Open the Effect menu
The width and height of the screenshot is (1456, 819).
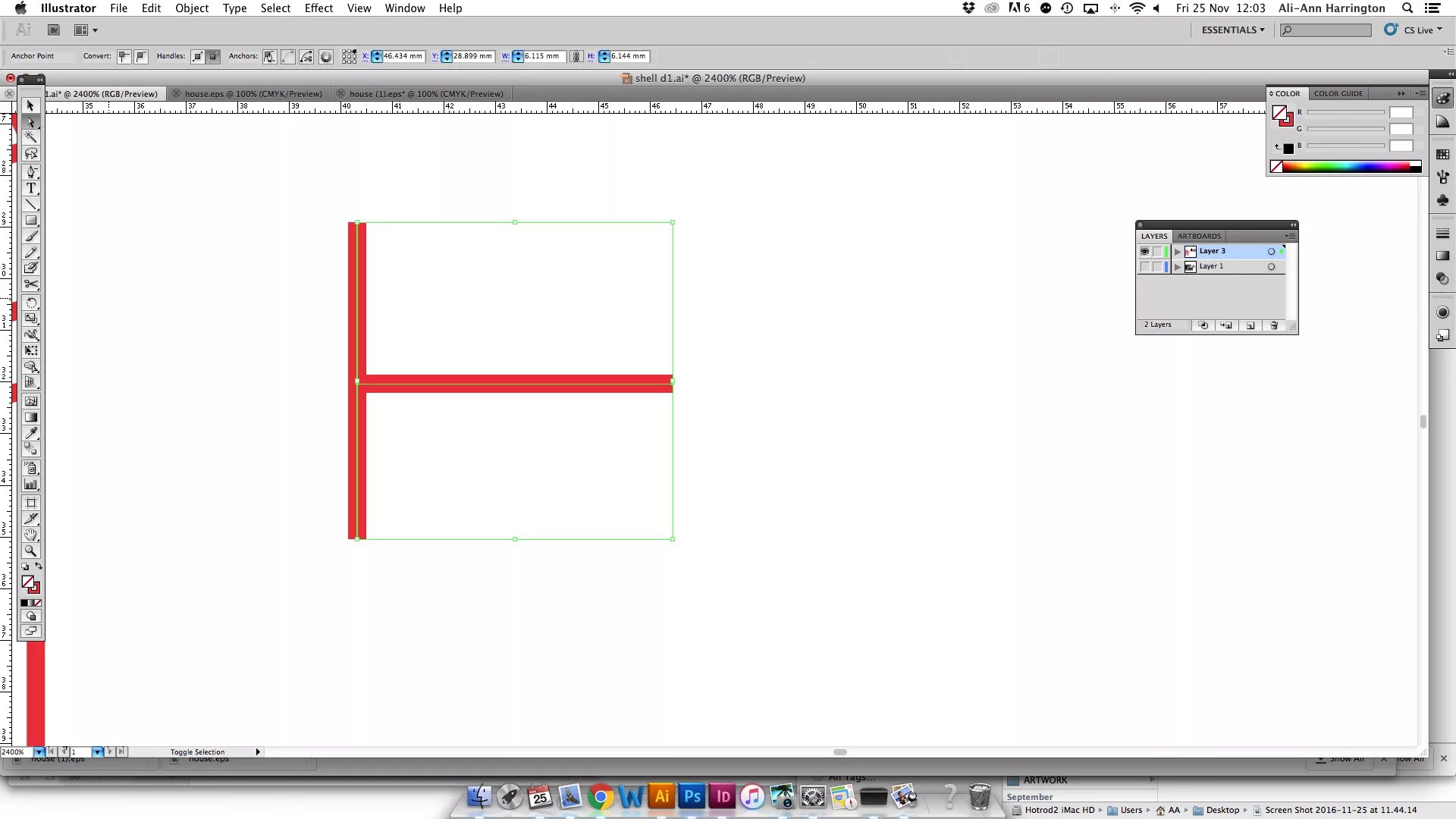click(318, 8)
